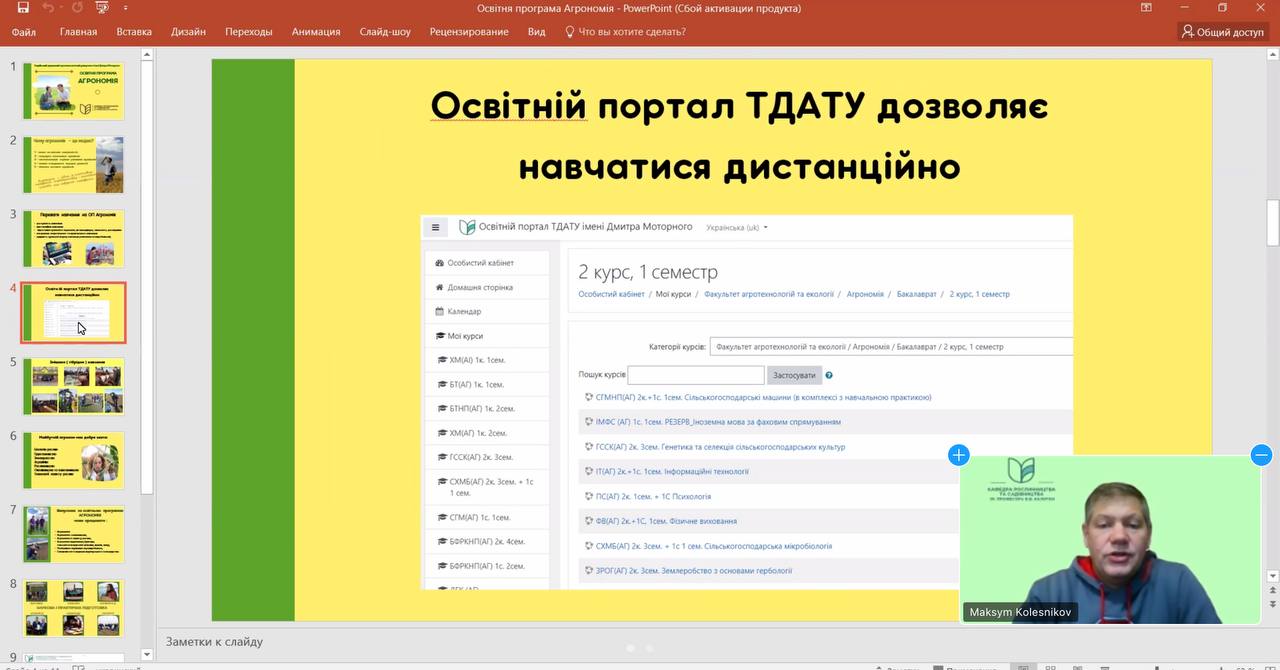Click 'ГССК(АГ) 2к. 3сем.' sidebar course

[482, 457]
